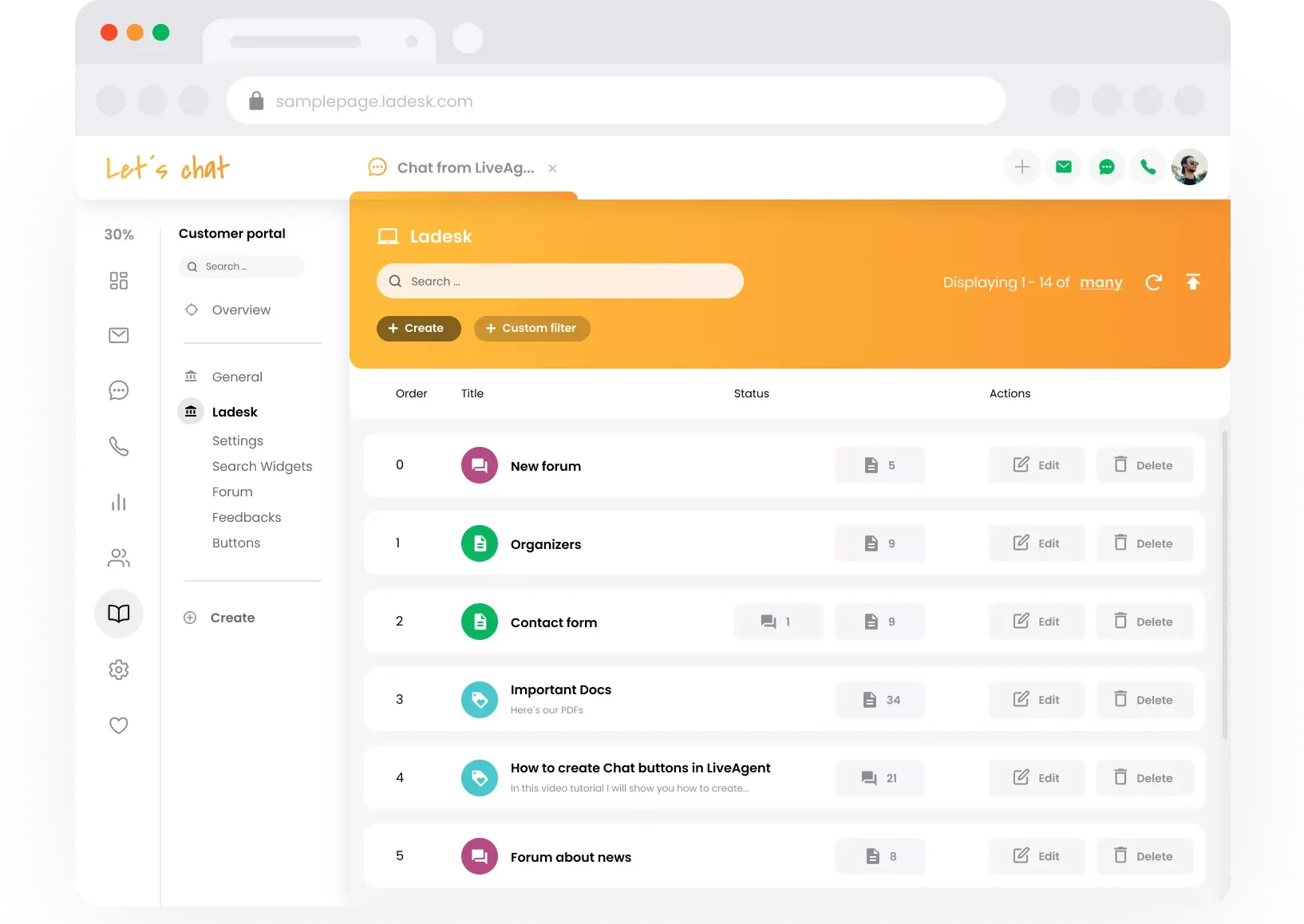Viewport: 1304px width, 924px height.
Task: Open Forum under Ladesk
Action: [x=232, y=492]
